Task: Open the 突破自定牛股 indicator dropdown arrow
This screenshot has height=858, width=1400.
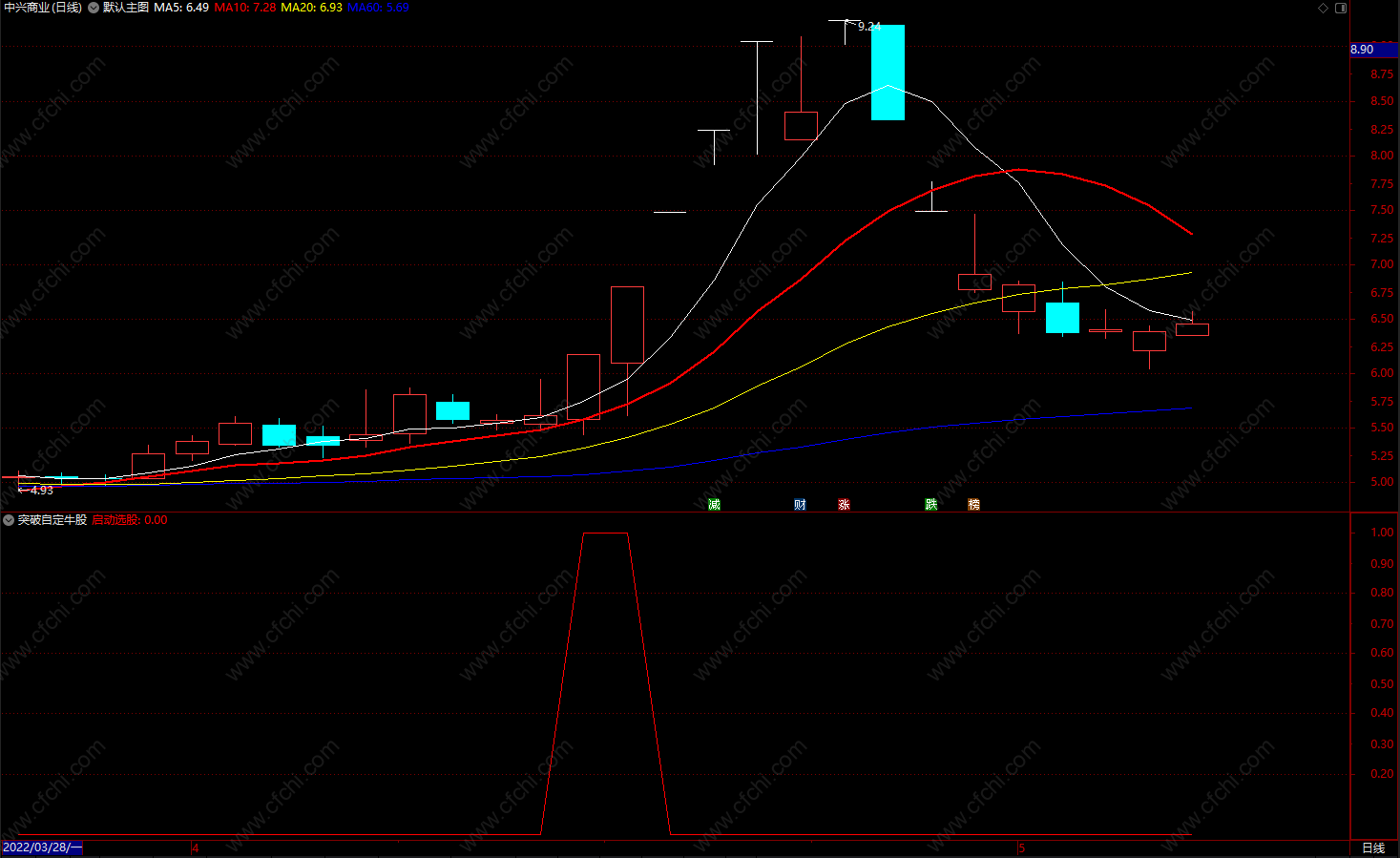Action: click(9, 520)
